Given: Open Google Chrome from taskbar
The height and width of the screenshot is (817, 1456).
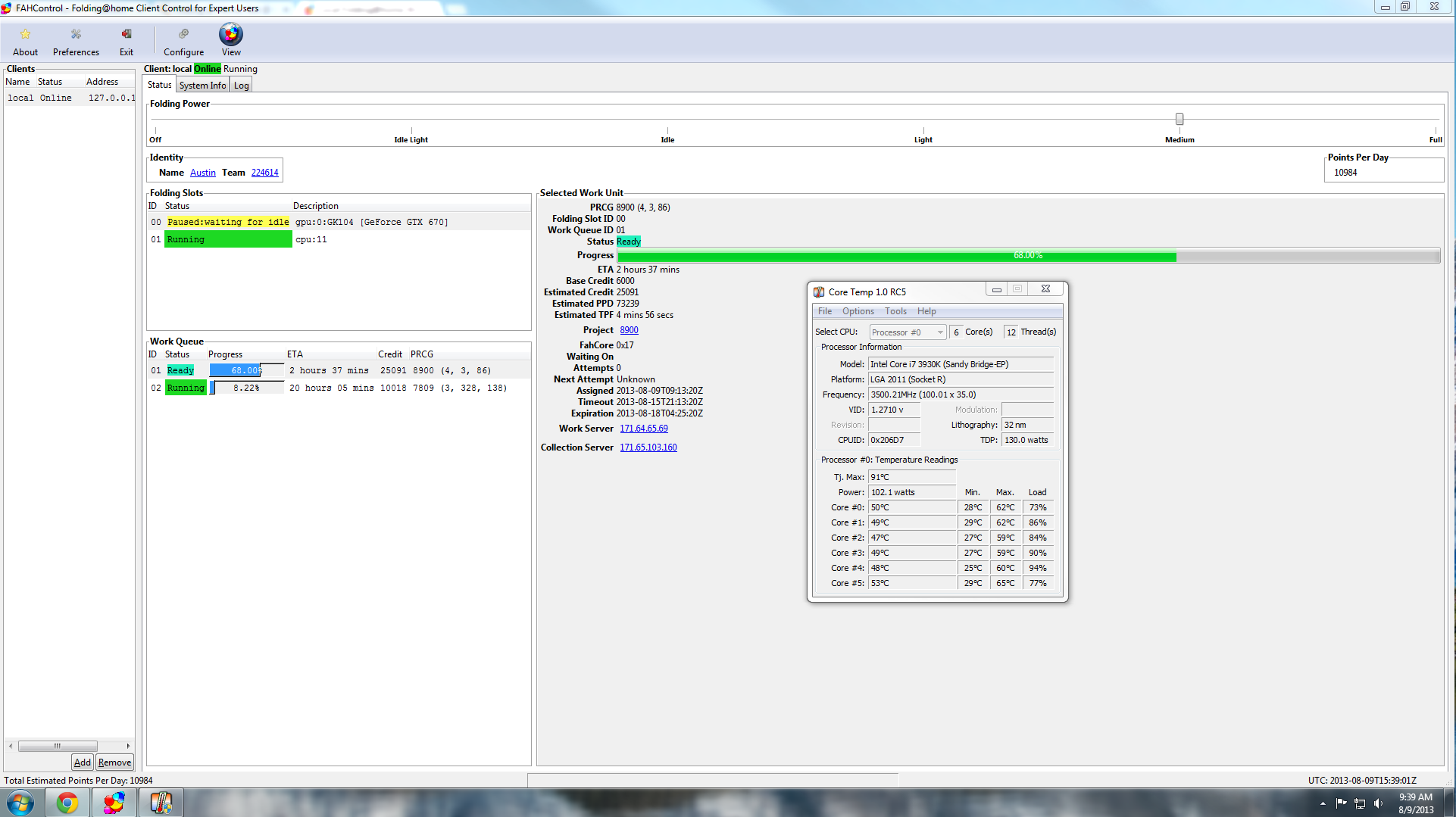Looking at the screenshot, I should coord(67,803).
